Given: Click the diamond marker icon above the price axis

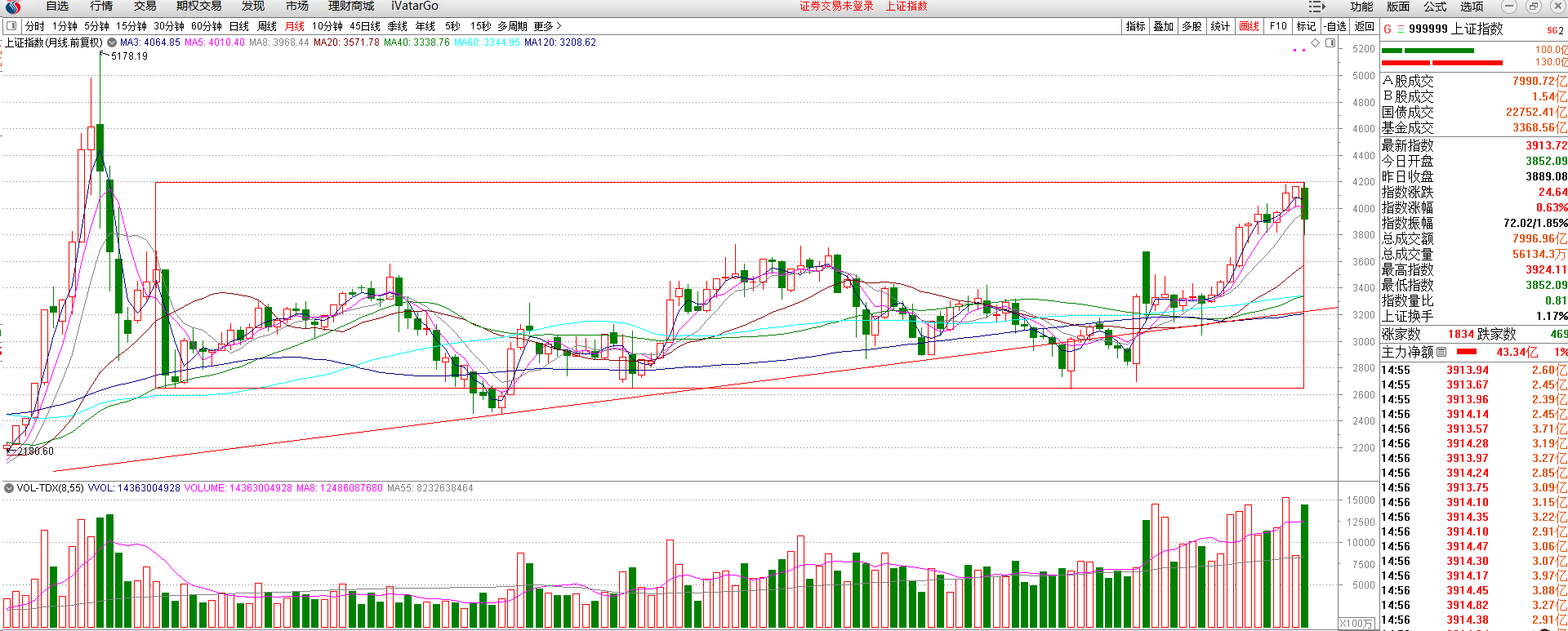Looking at the screenshot, I should pos(1316,42).
